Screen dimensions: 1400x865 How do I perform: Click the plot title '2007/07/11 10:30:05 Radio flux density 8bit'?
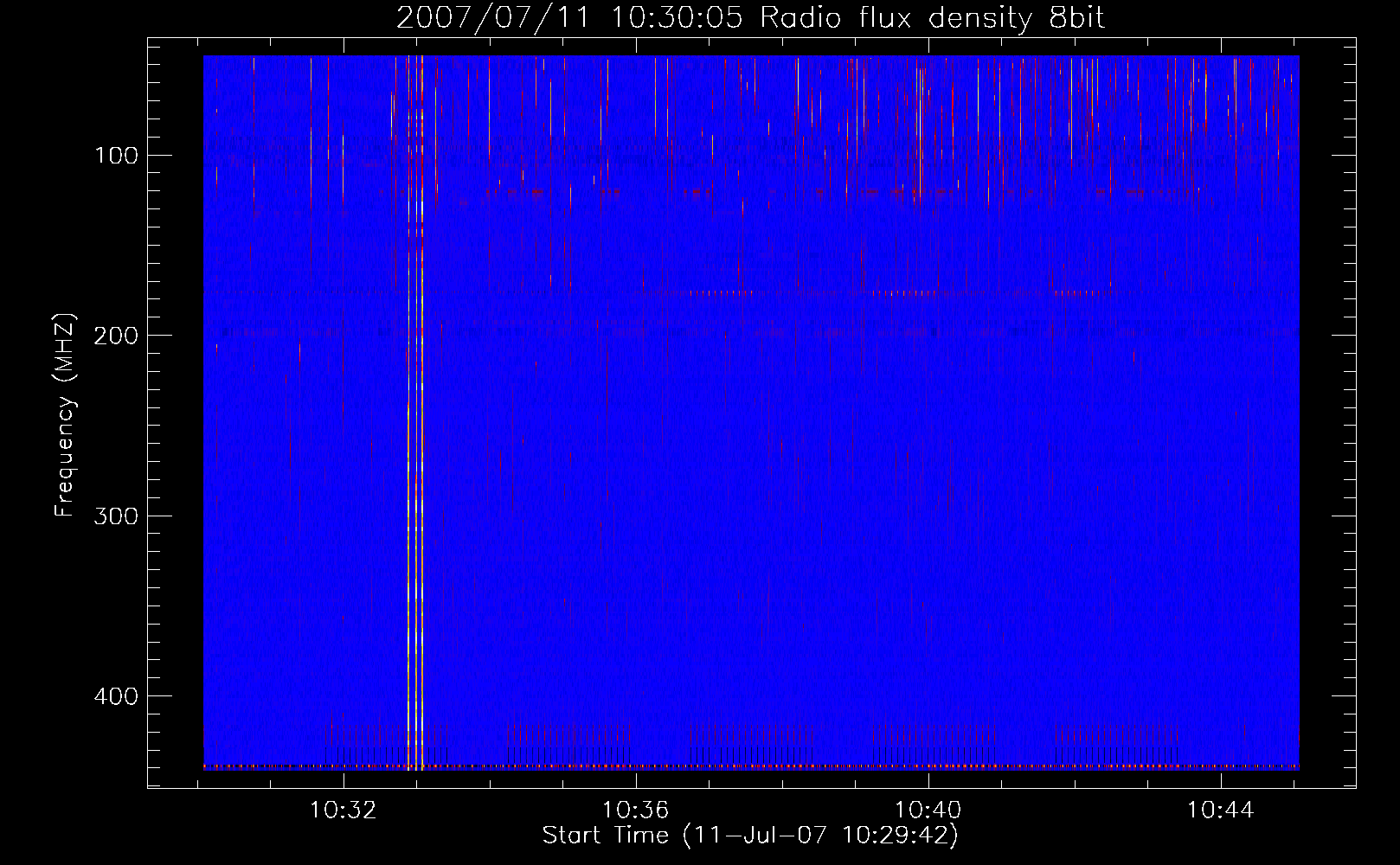coord(751,17)
